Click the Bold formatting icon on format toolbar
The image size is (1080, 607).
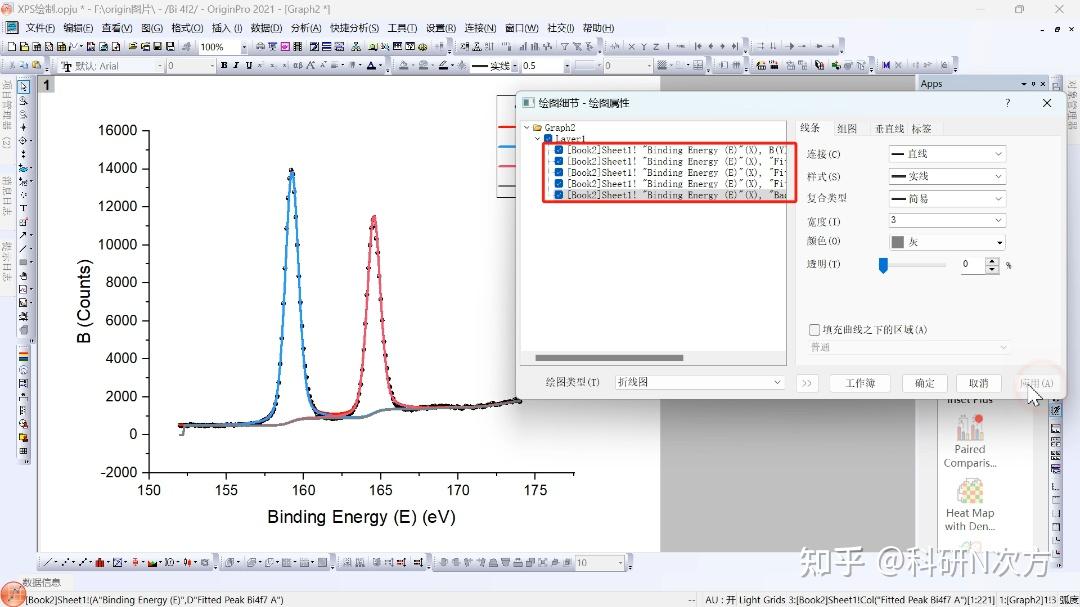224,65
